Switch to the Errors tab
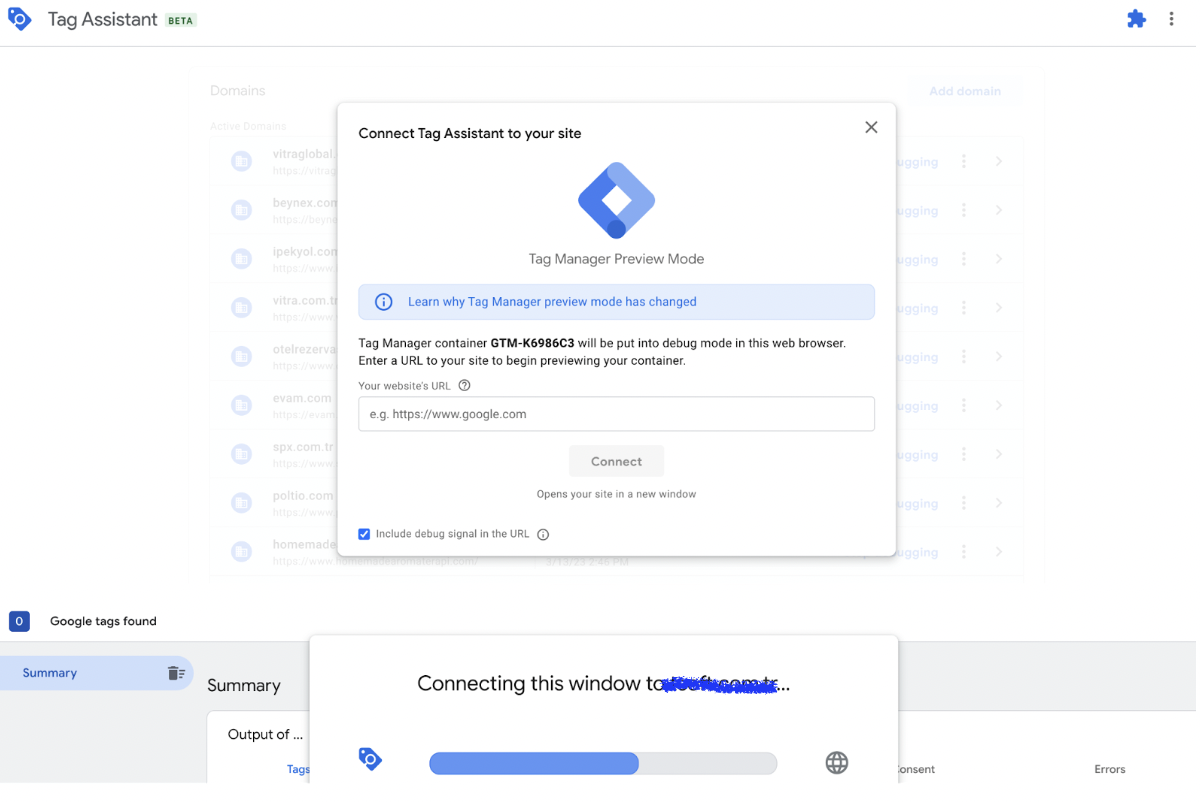This screenshot has height=802, width=1200. pos(1110,769)
